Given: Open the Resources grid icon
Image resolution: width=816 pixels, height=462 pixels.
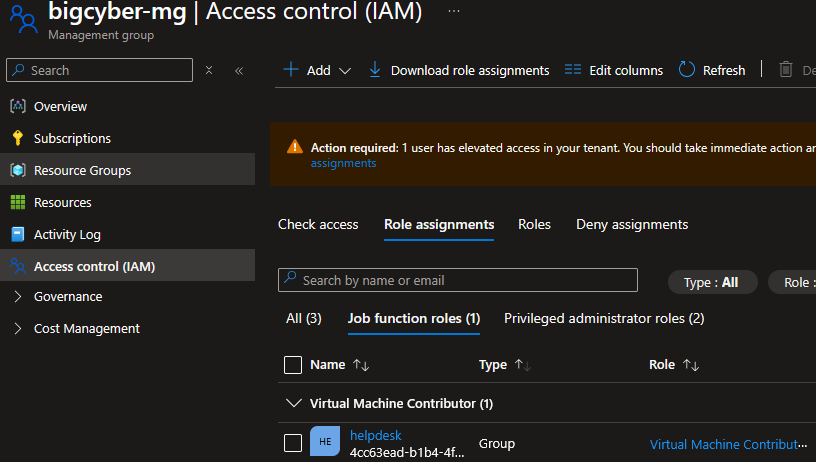Looking at the screenshot, I should (x=17, y=202).
